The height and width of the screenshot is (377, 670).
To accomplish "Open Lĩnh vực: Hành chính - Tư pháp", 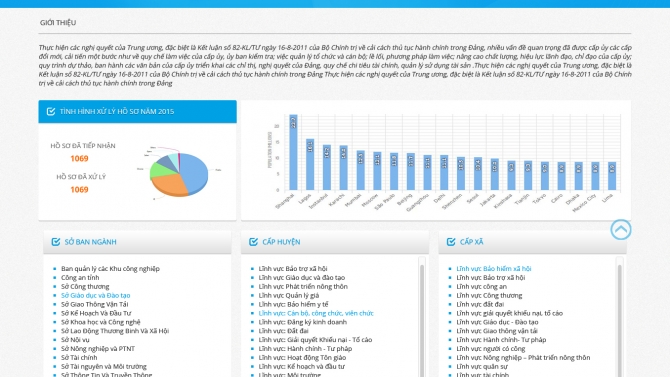I will tap(305, 349).
